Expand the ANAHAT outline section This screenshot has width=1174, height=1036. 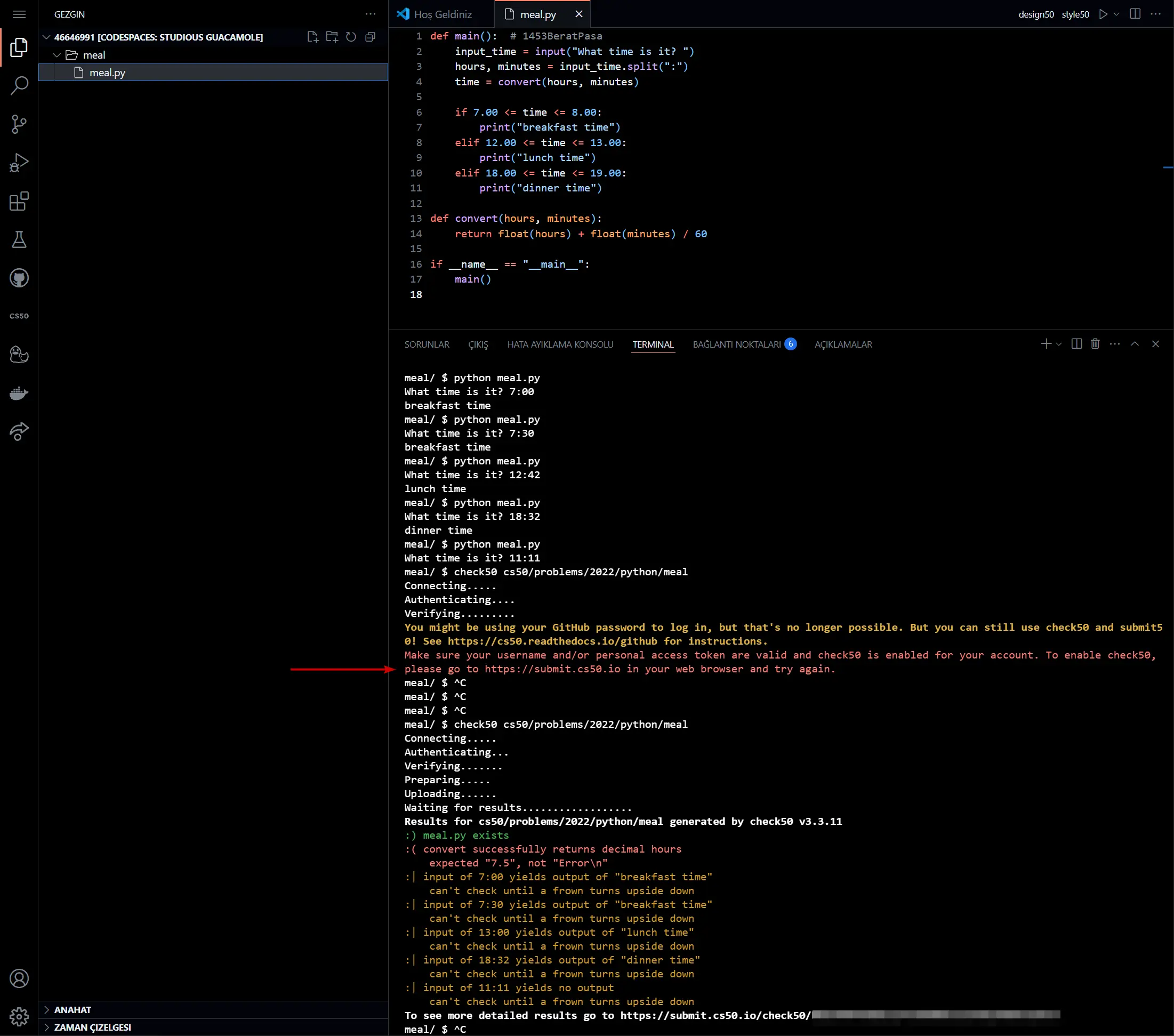213,1009
